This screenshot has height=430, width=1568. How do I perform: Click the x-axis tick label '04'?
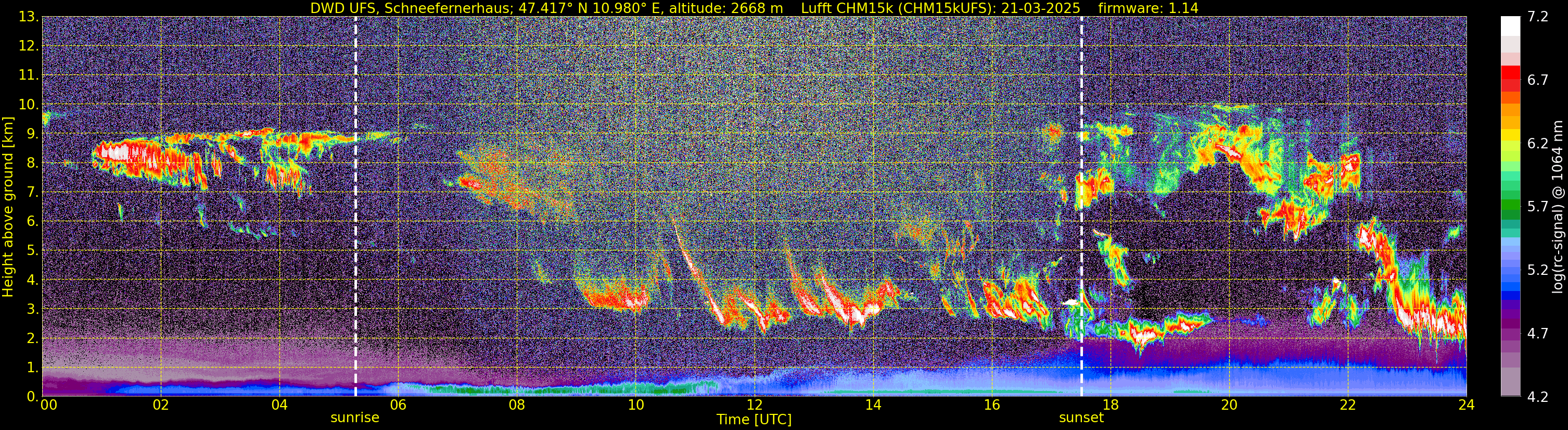coord(279,405)
